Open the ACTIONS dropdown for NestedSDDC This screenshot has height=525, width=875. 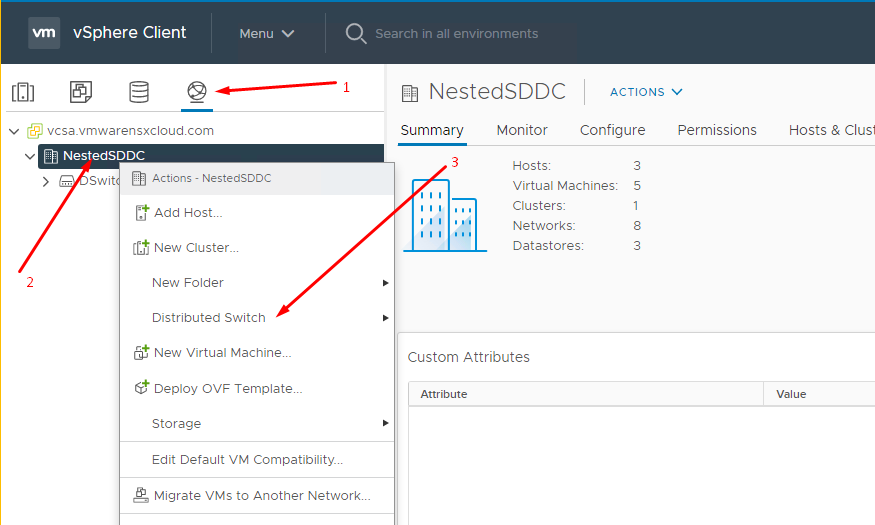[646, 92]
